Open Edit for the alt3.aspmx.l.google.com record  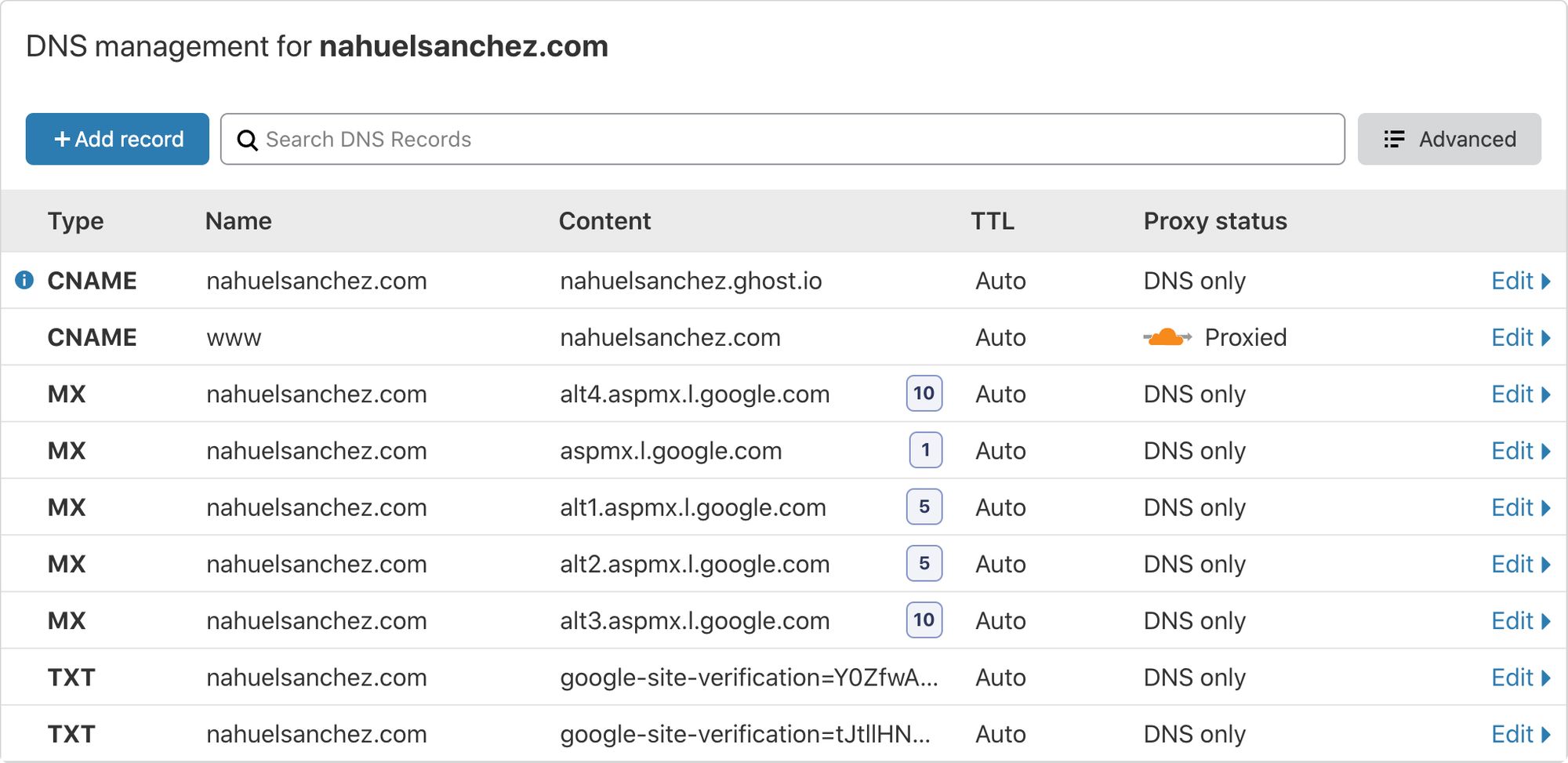coord(1519,621)
